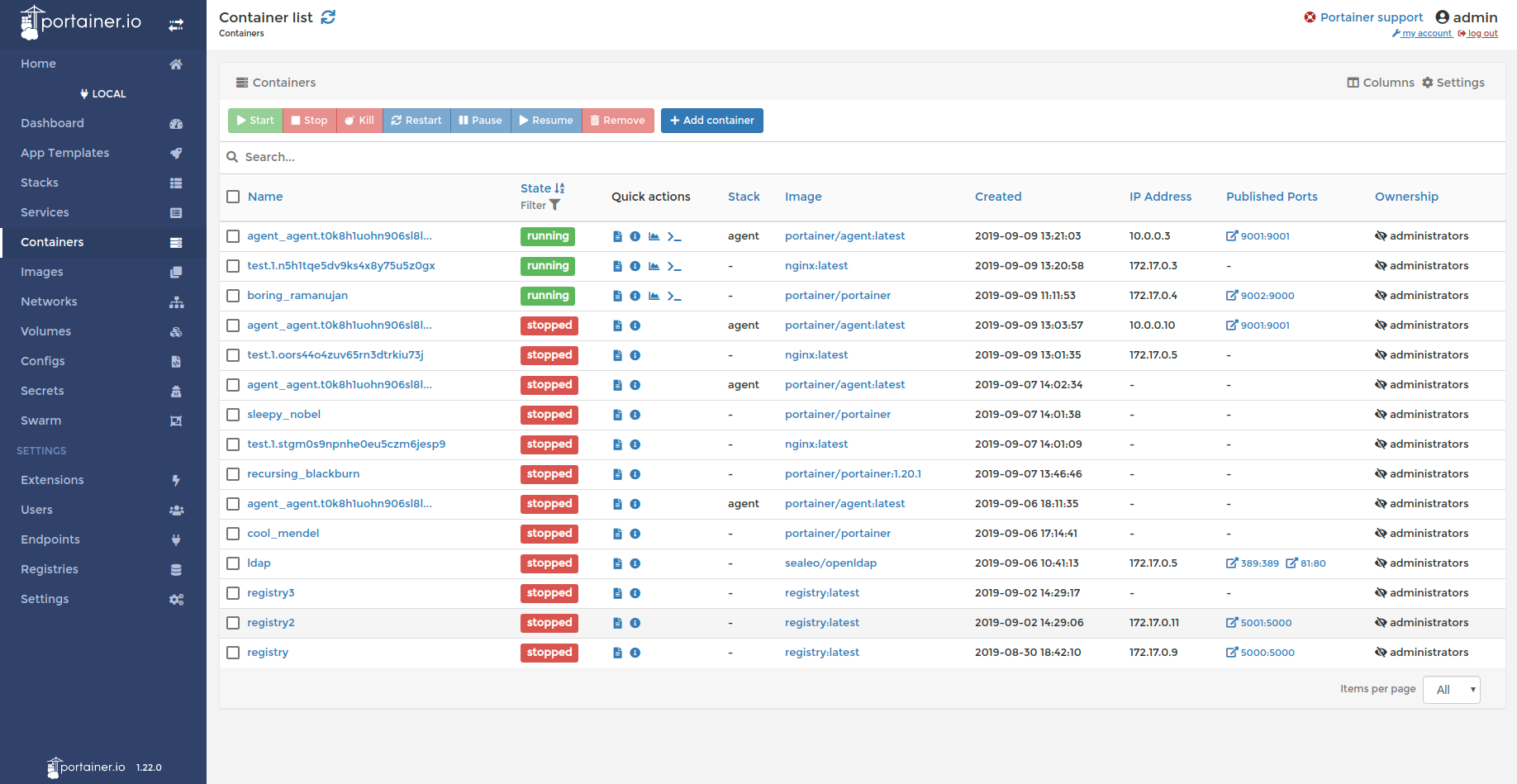The image size is (1517, 784).
Task: Refresh the container list with the reload icon
Action: click(x=328, y=17)
